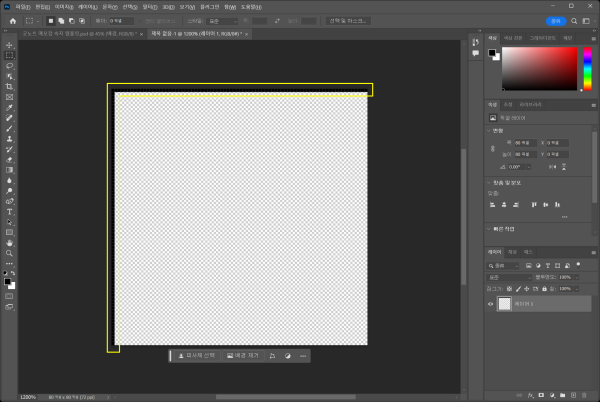This screenshot has width=600, height=402.
Task: Click the 공유 share button
Action: click(x=556, y=21)
